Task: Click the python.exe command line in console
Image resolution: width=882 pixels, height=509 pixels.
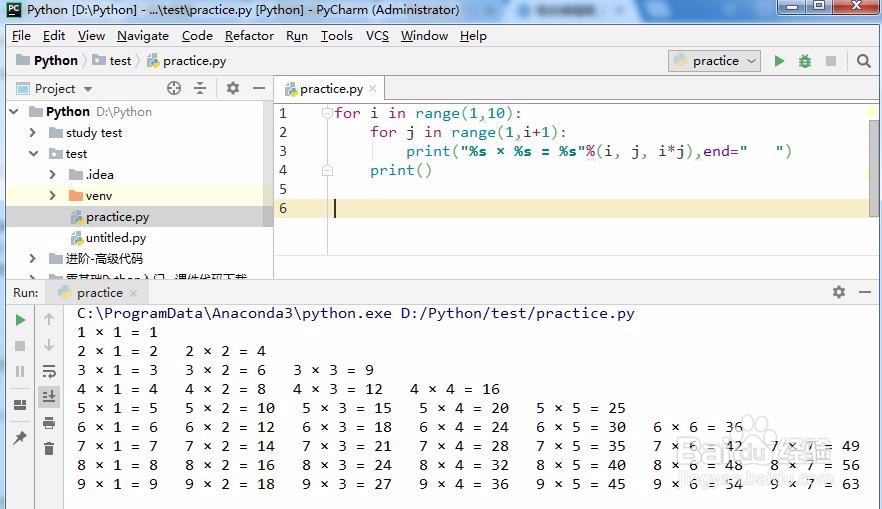Action: [356, 313]
